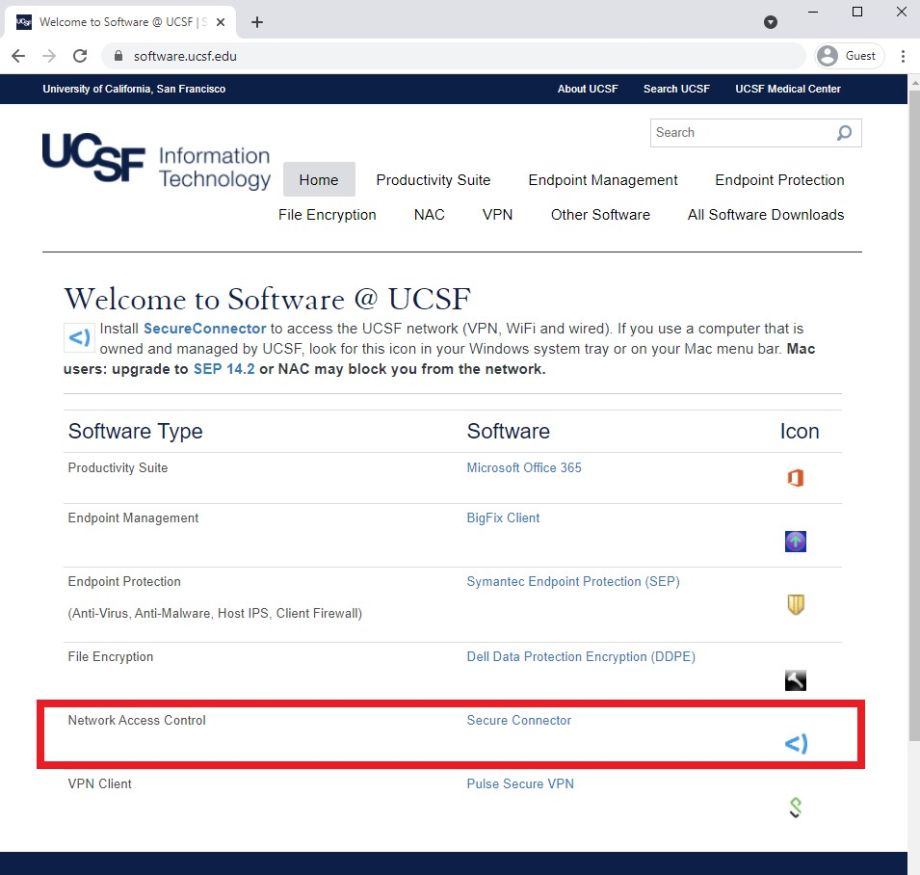
Task: Click the UCSF Information Technology logo
Action: (156, 162)
